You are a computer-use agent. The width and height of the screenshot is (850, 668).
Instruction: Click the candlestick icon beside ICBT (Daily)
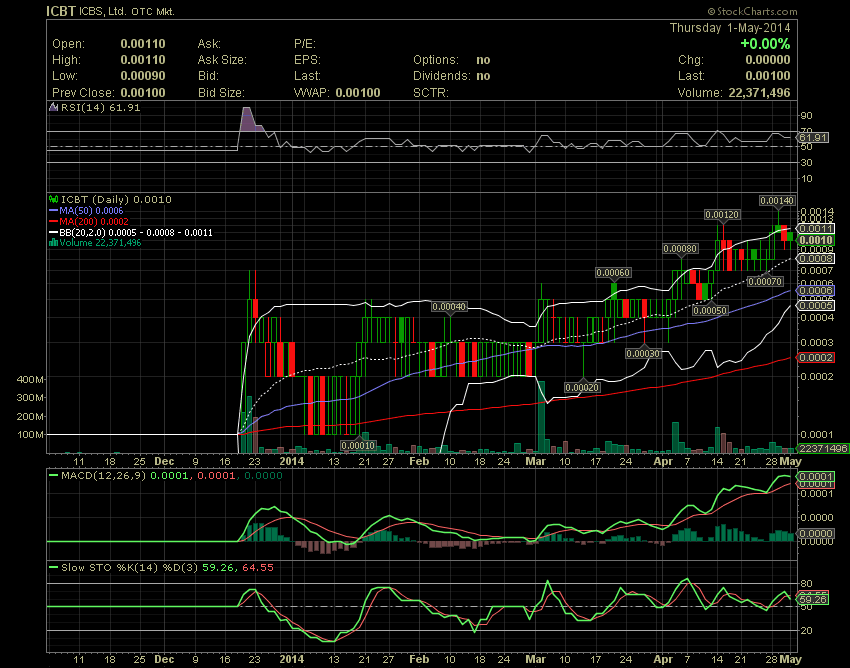pyautogui.click(x=53, y=199)
